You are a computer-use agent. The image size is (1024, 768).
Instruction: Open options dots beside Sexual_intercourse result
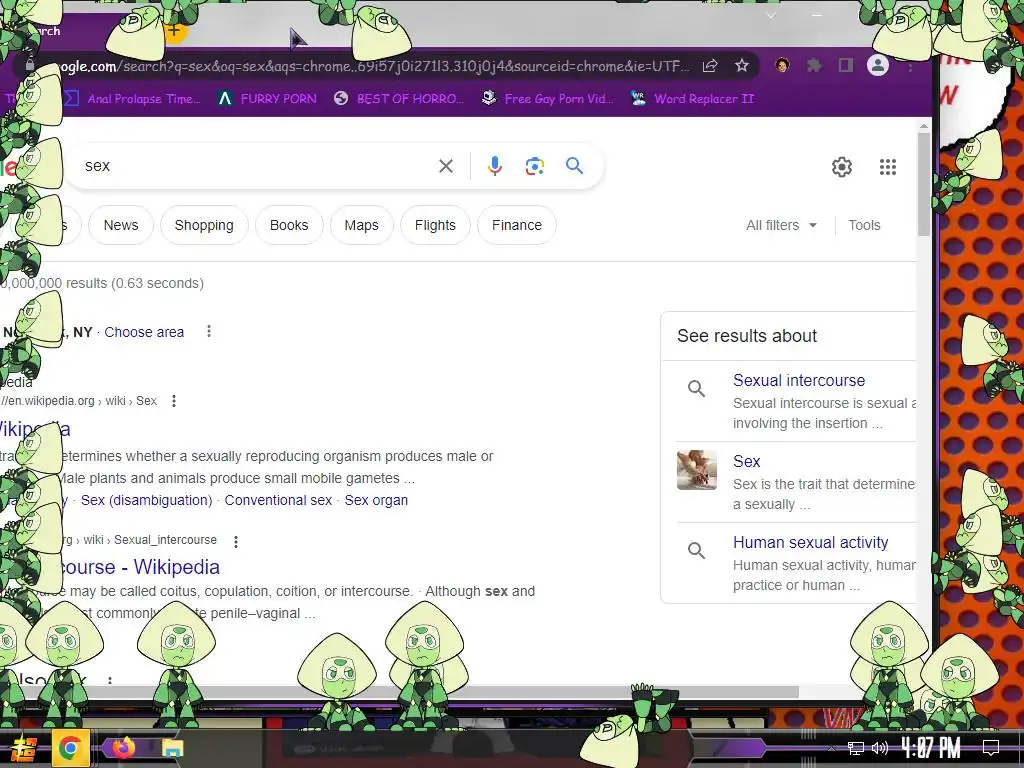236,541
